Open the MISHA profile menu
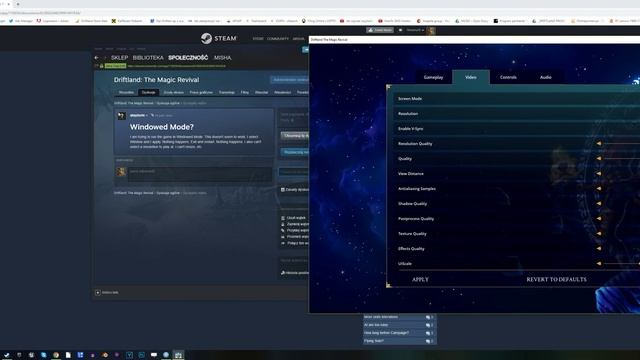Viewport: 640px width, 360px height. click(x=222, y=58)
